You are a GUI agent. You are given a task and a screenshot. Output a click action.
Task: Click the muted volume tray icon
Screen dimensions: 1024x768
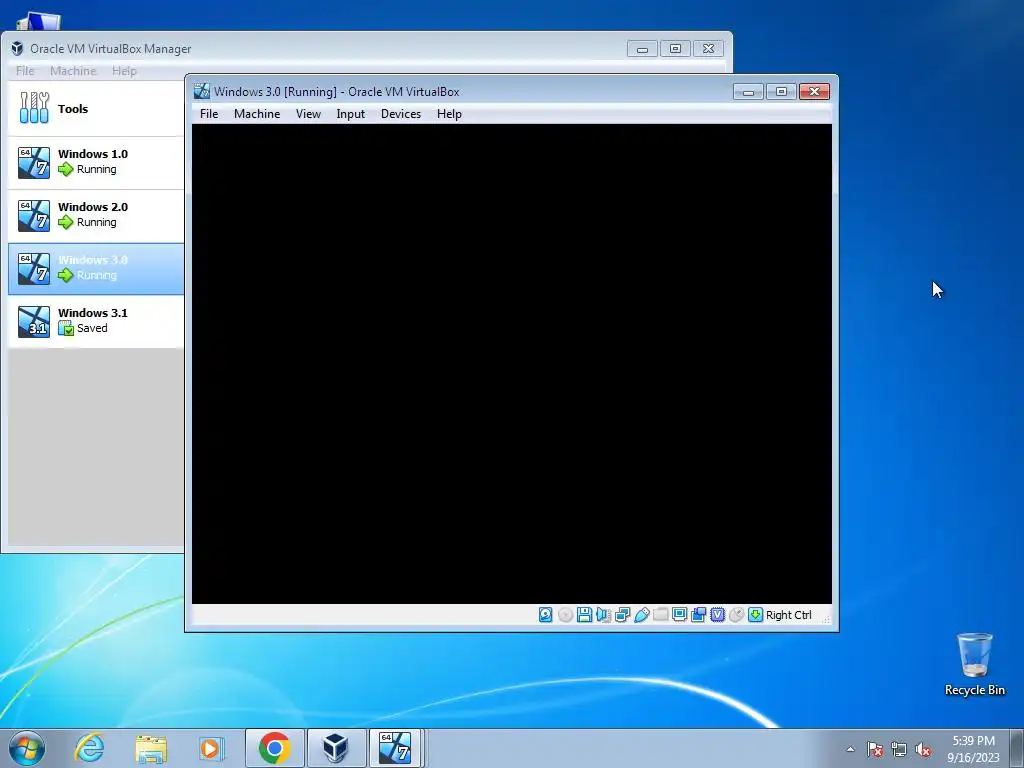point(923,749)
